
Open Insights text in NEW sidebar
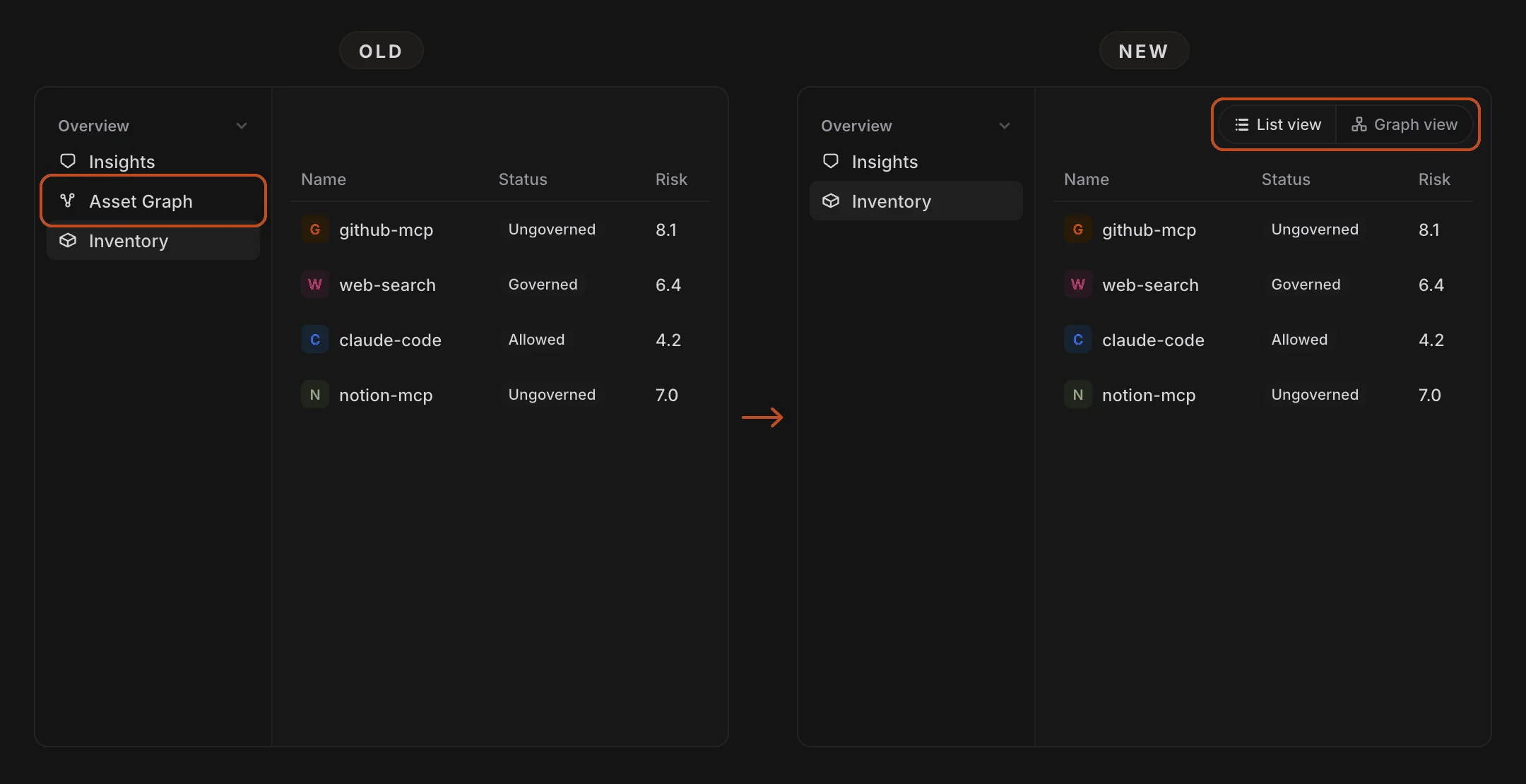[885, 162]
